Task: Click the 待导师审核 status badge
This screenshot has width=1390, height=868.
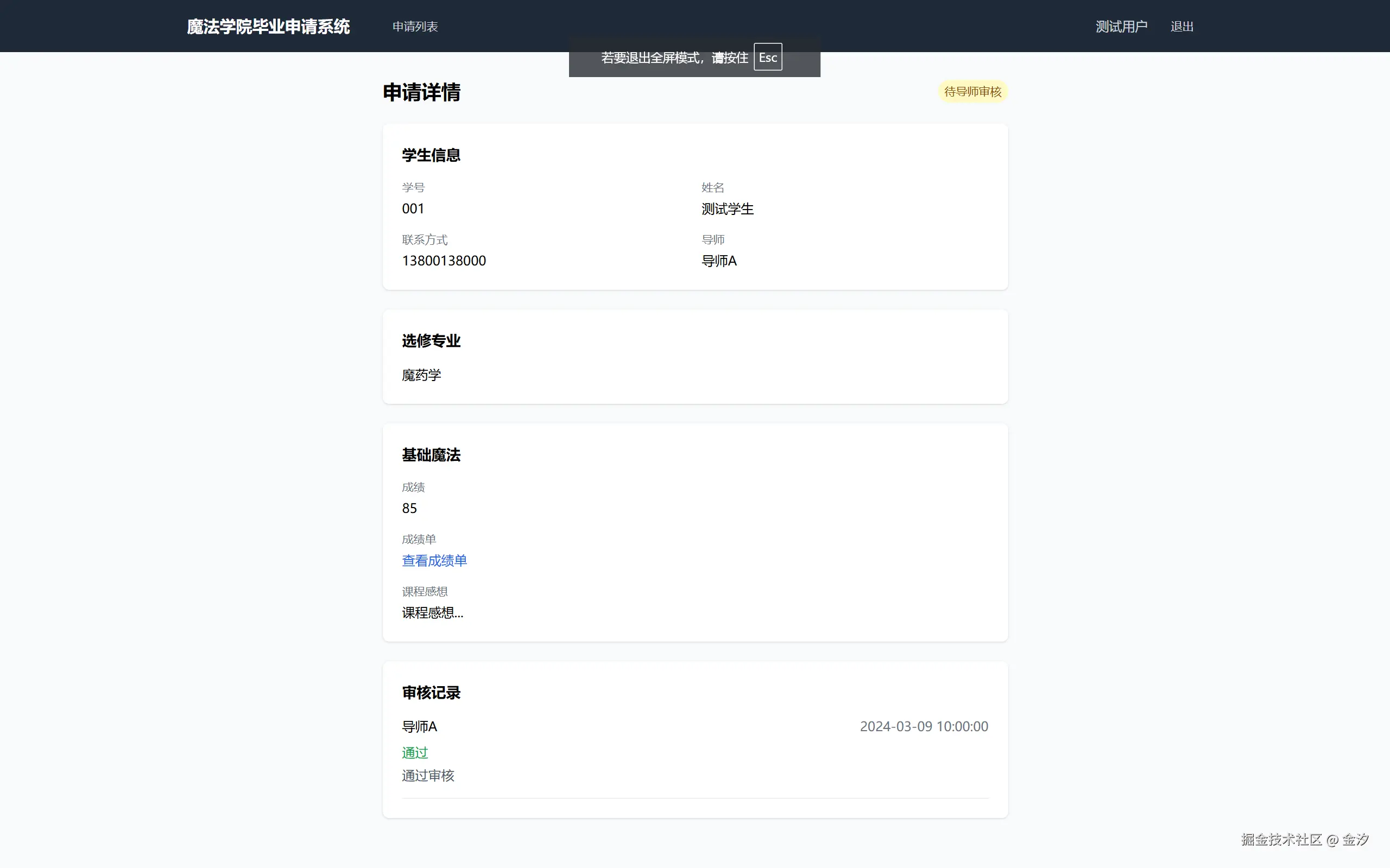Action: [972, 92]
